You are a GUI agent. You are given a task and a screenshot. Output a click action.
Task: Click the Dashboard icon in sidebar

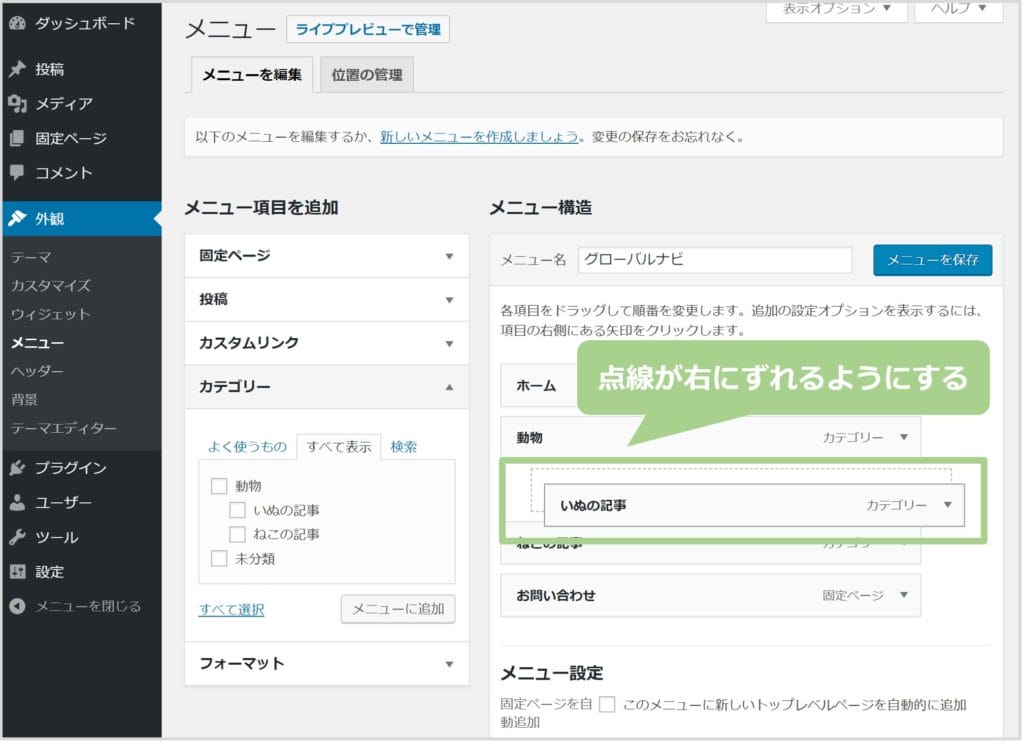[17, 23]
